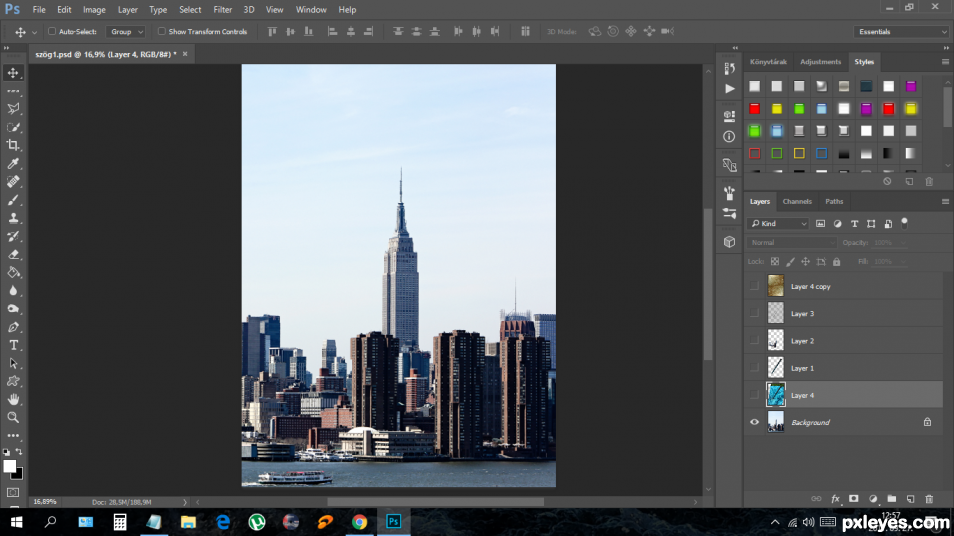Image resolution: width=954 pixels, height=536 pixels.
Task: Delete the selected layer
Action: 929,499
